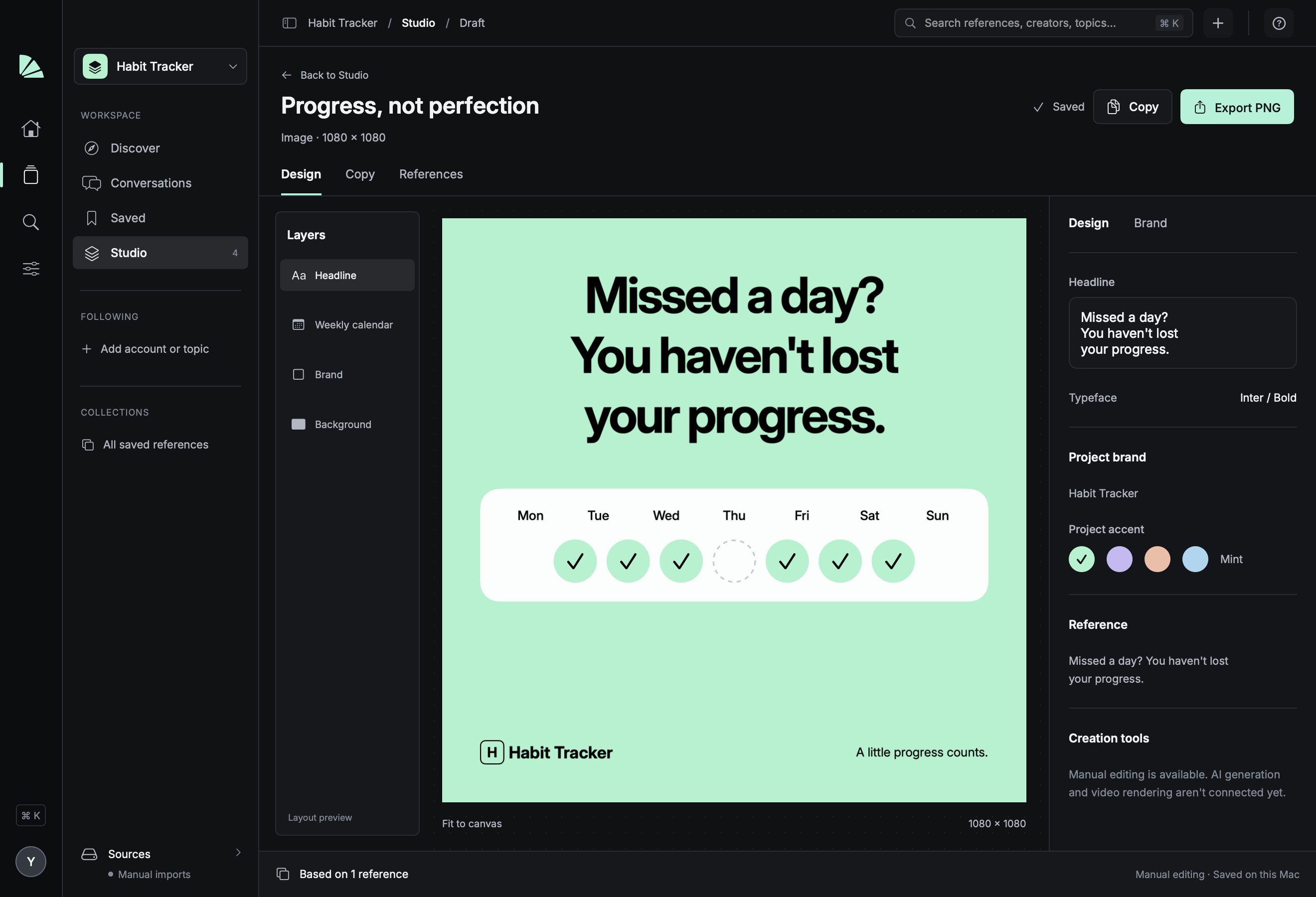Select the Weekly calendar layer row
The width and height of the screenshot is (1316, 897).
[347, 325]
